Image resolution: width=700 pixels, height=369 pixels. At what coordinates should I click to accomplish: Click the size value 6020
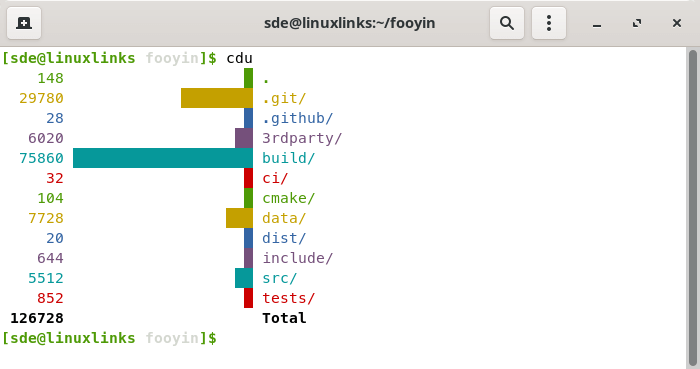pyautogui.click(x=46, y=138)
